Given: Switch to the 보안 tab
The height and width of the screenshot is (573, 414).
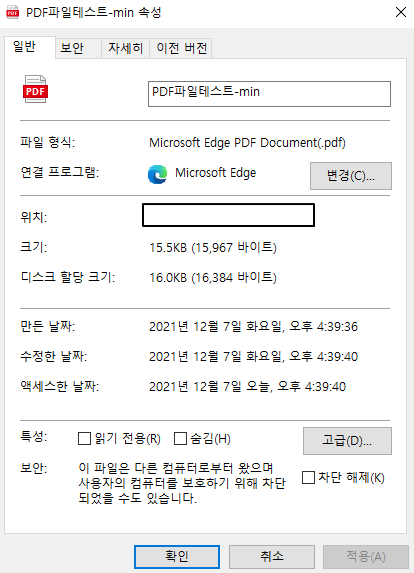Looking at the screenshot, I should tap(78, 48).
